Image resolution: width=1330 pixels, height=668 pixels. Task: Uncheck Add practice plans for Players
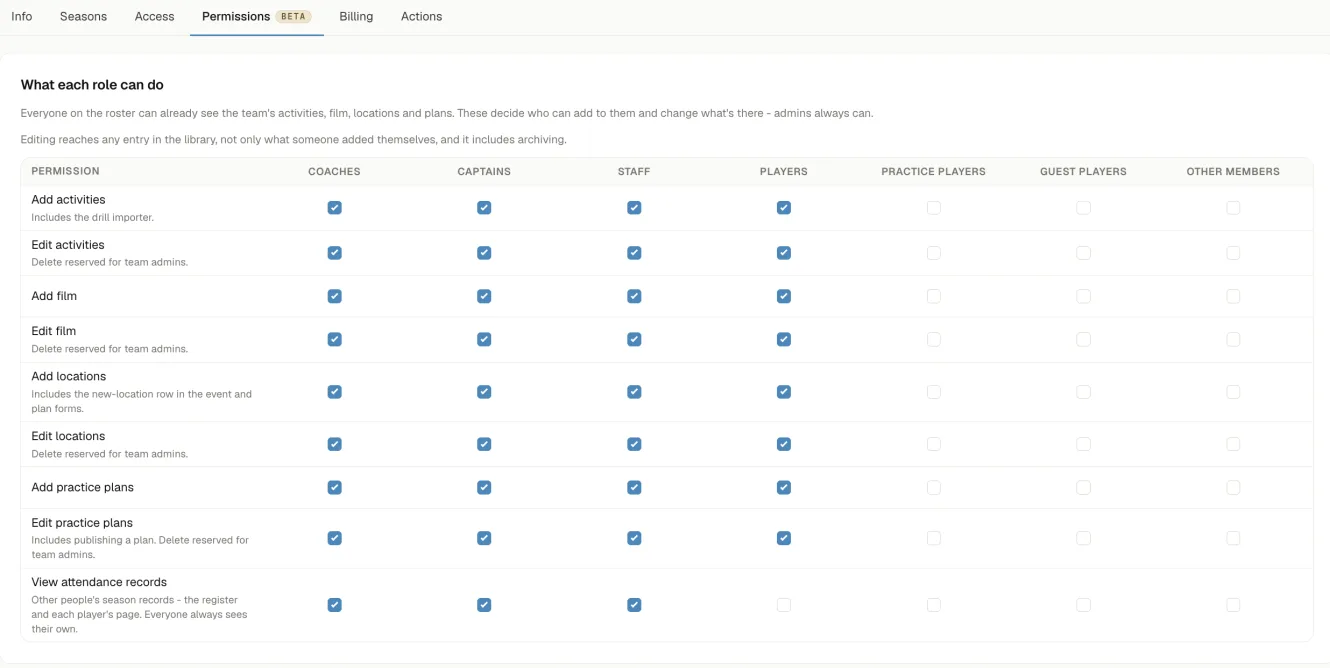click(x=784, y=487)
